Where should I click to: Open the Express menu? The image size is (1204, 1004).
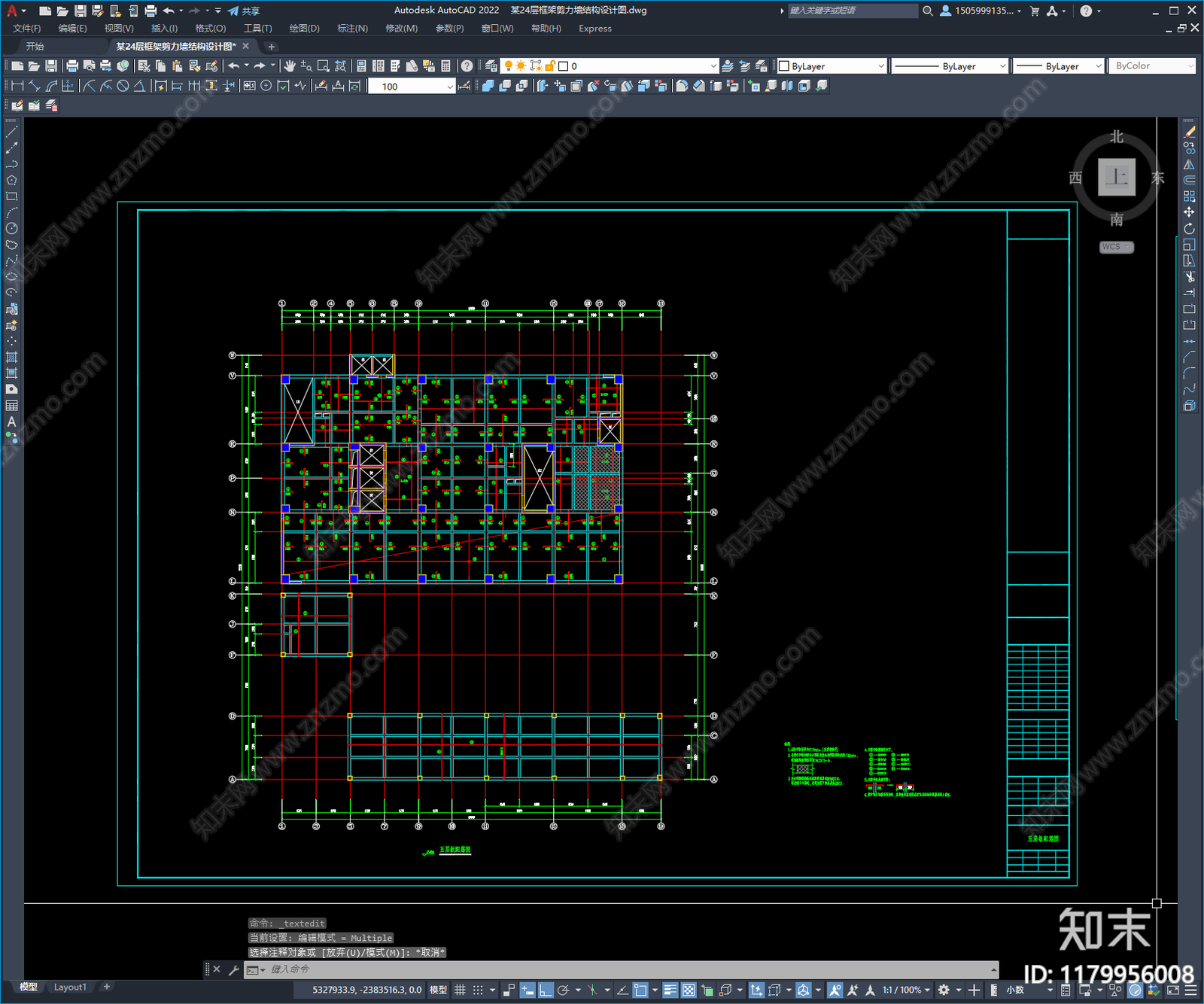coord(595,28)
